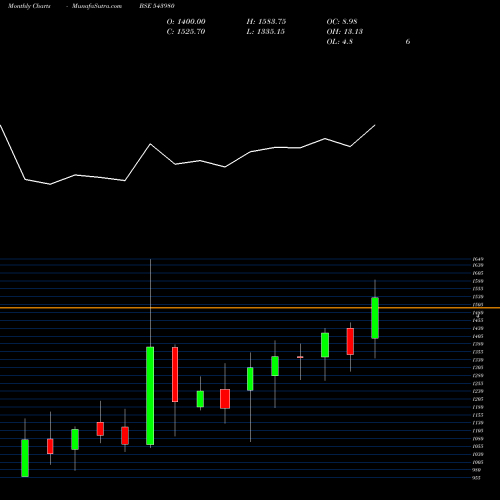Click the 'OL: 4.8' reading
Viewport: 500px width, 500px height.
point(340,42)
